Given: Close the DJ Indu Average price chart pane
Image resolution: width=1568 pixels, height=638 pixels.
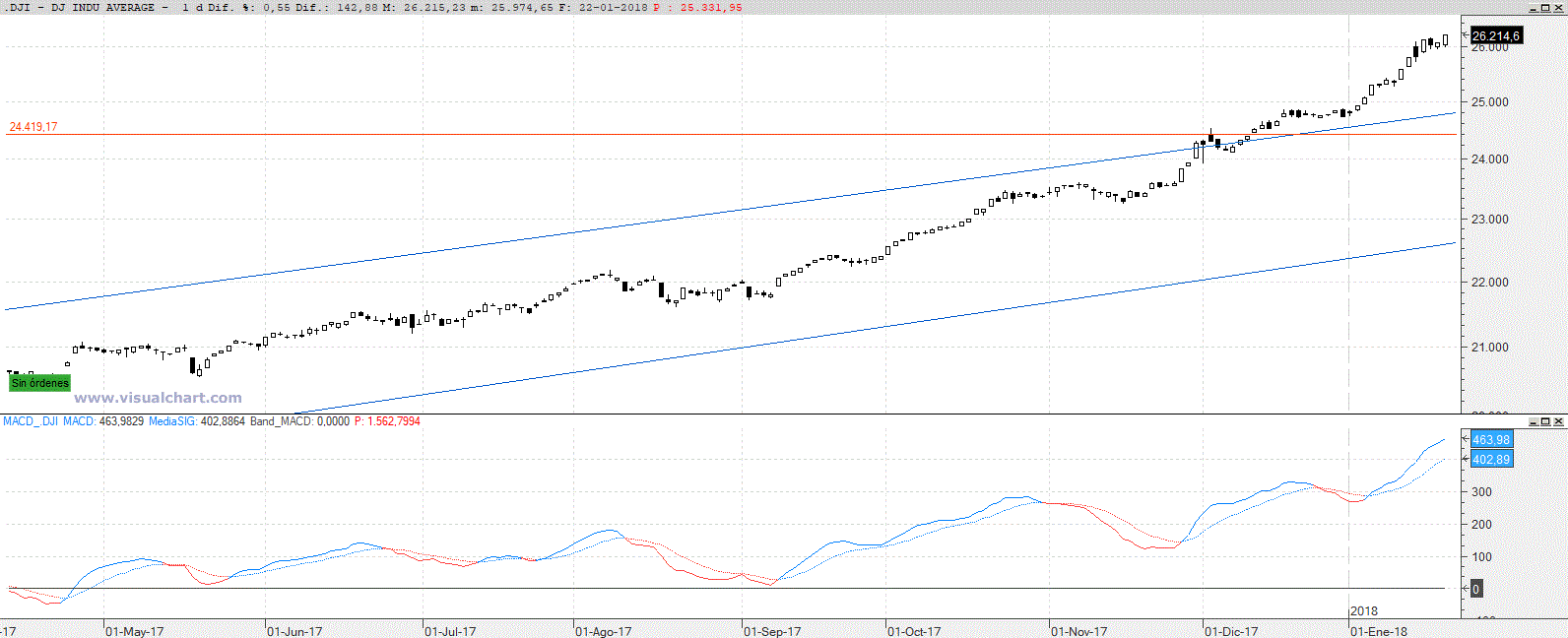Looking at the screenshot, I should pos(1558,8).
